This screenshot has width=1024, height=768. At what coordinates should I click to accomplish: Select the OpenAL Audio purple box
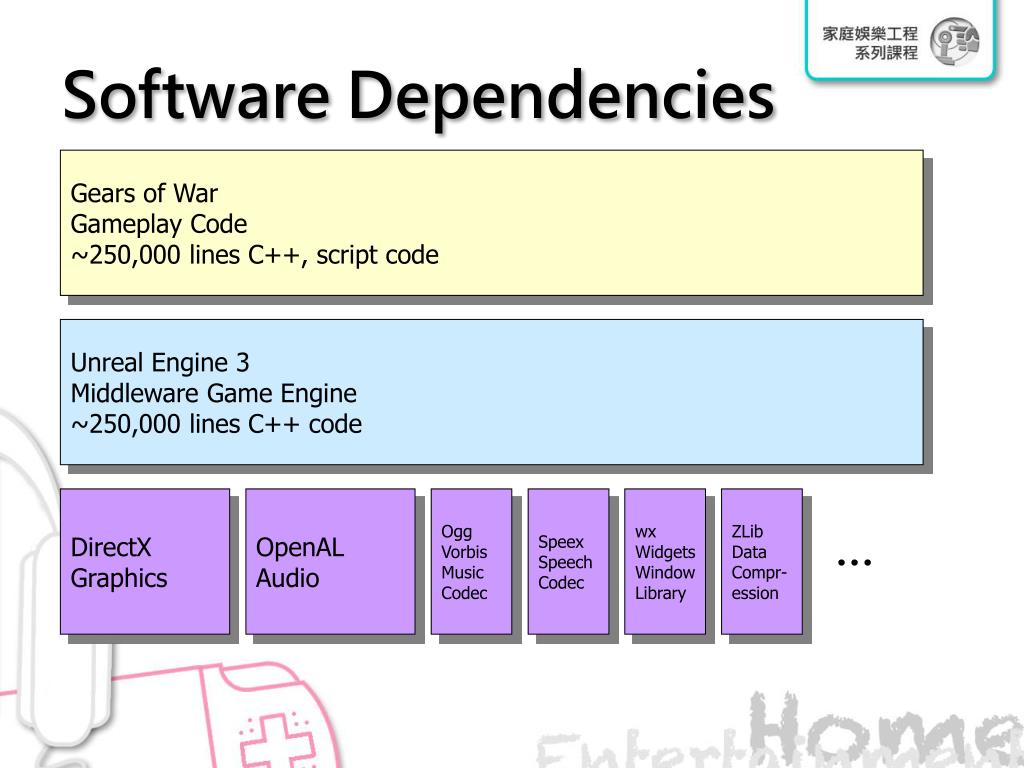pos(330,562)
